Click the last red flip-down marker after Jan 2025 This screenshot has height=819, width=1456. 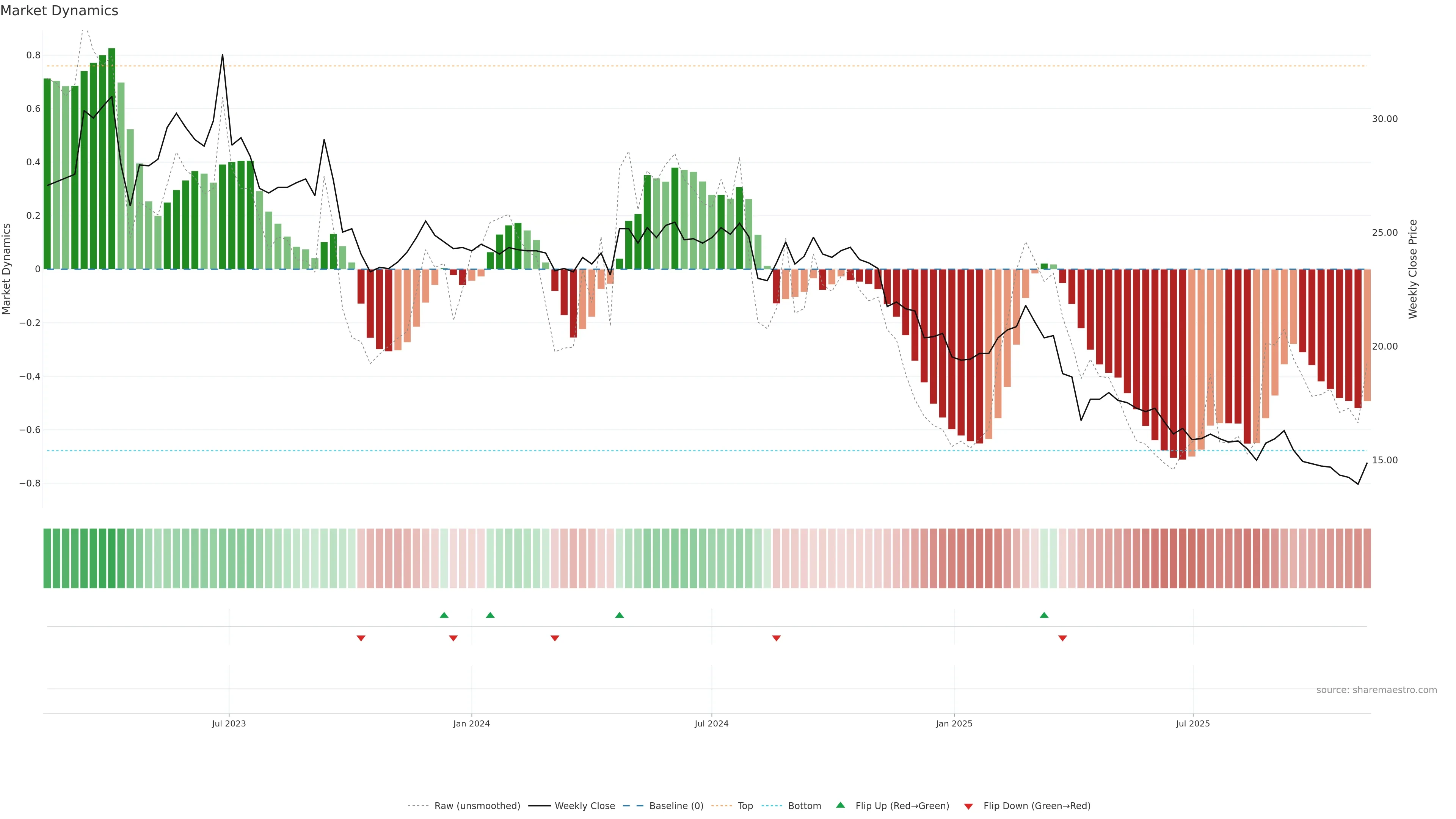(x=1062, y=638)
